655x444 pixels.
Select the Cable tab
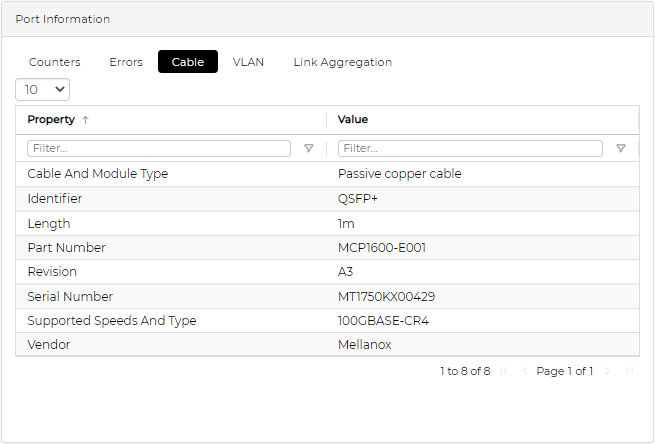[x=188, y=62]
